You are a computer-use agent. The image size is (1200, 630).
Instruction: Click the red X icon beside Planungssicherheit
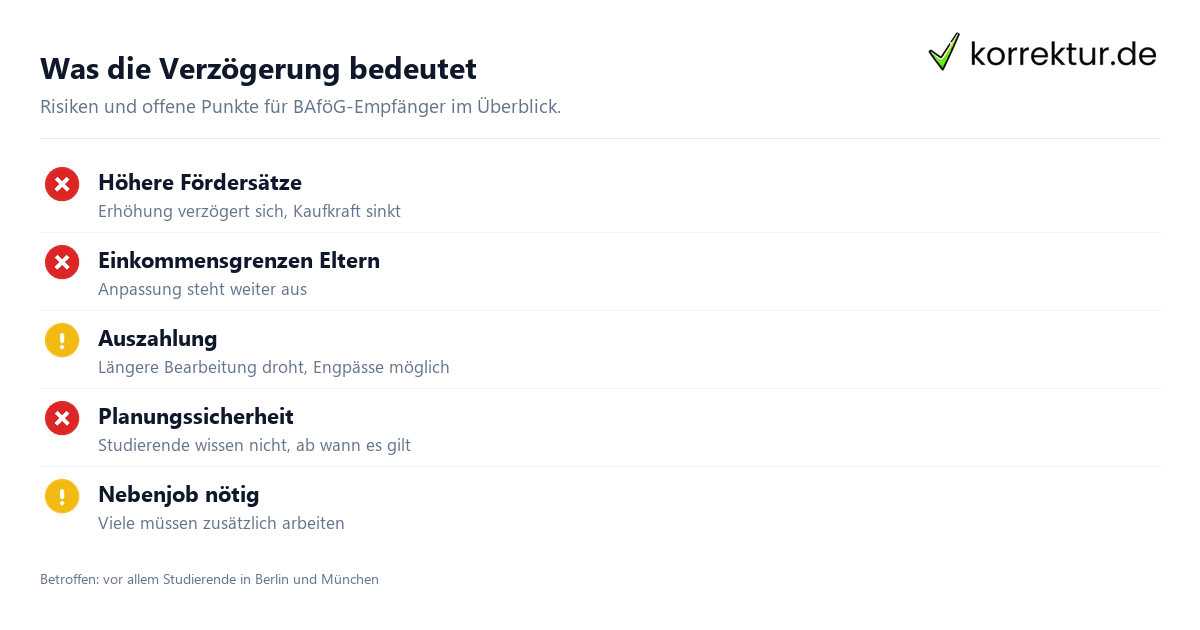pos(62,418)
